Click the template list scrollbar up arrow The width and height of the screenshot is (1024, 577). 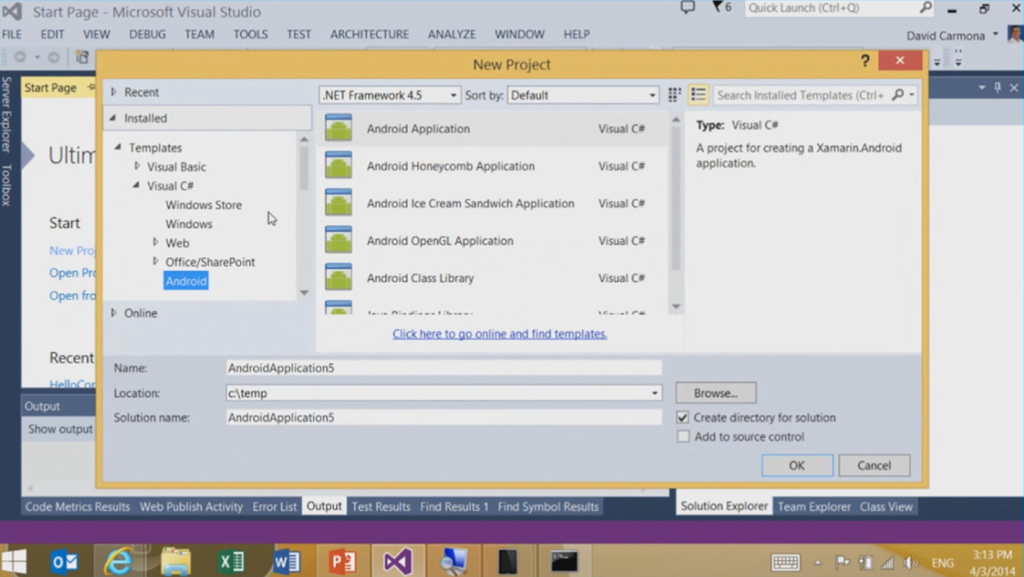click(x=676, y=120)
